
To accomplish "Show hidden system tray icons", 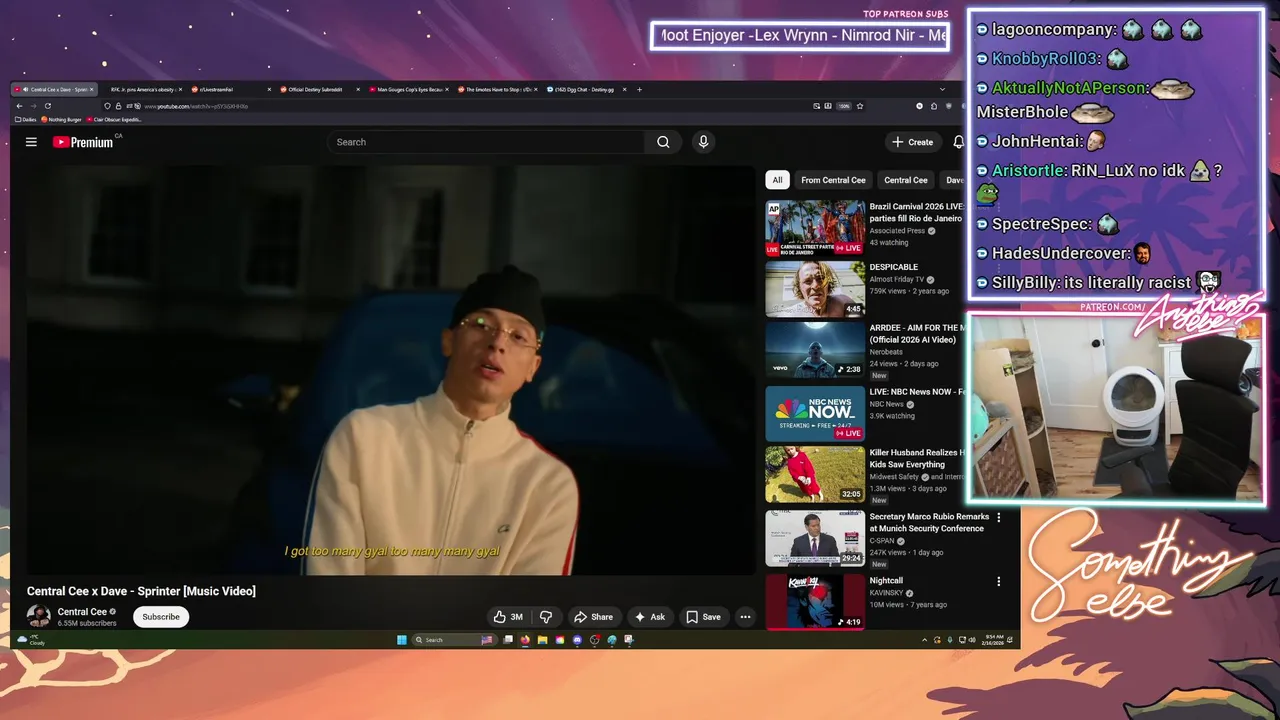I will 924,640.
